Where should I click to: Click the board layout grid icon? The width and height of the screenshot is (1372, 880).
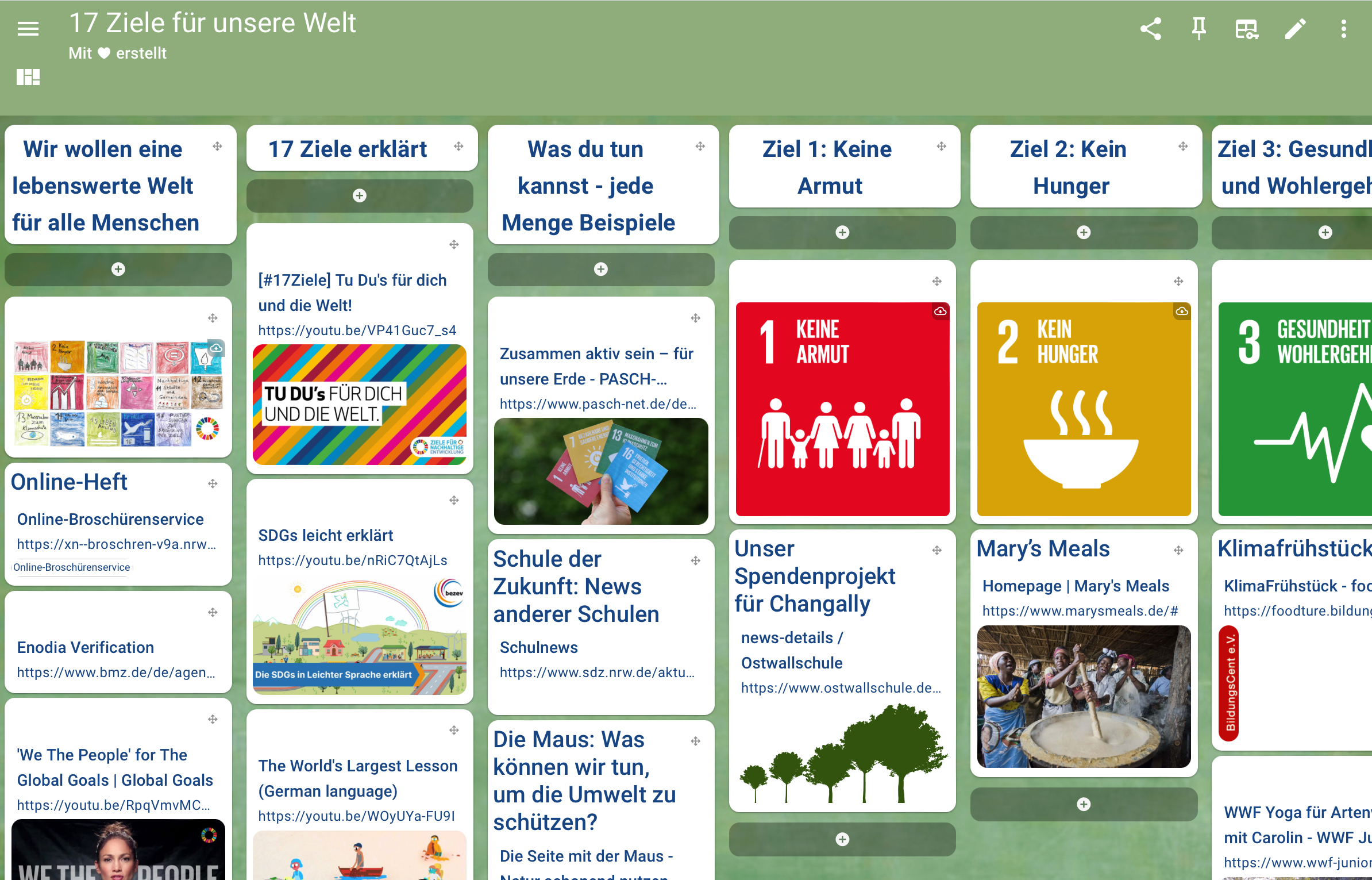tap(28, 76)
